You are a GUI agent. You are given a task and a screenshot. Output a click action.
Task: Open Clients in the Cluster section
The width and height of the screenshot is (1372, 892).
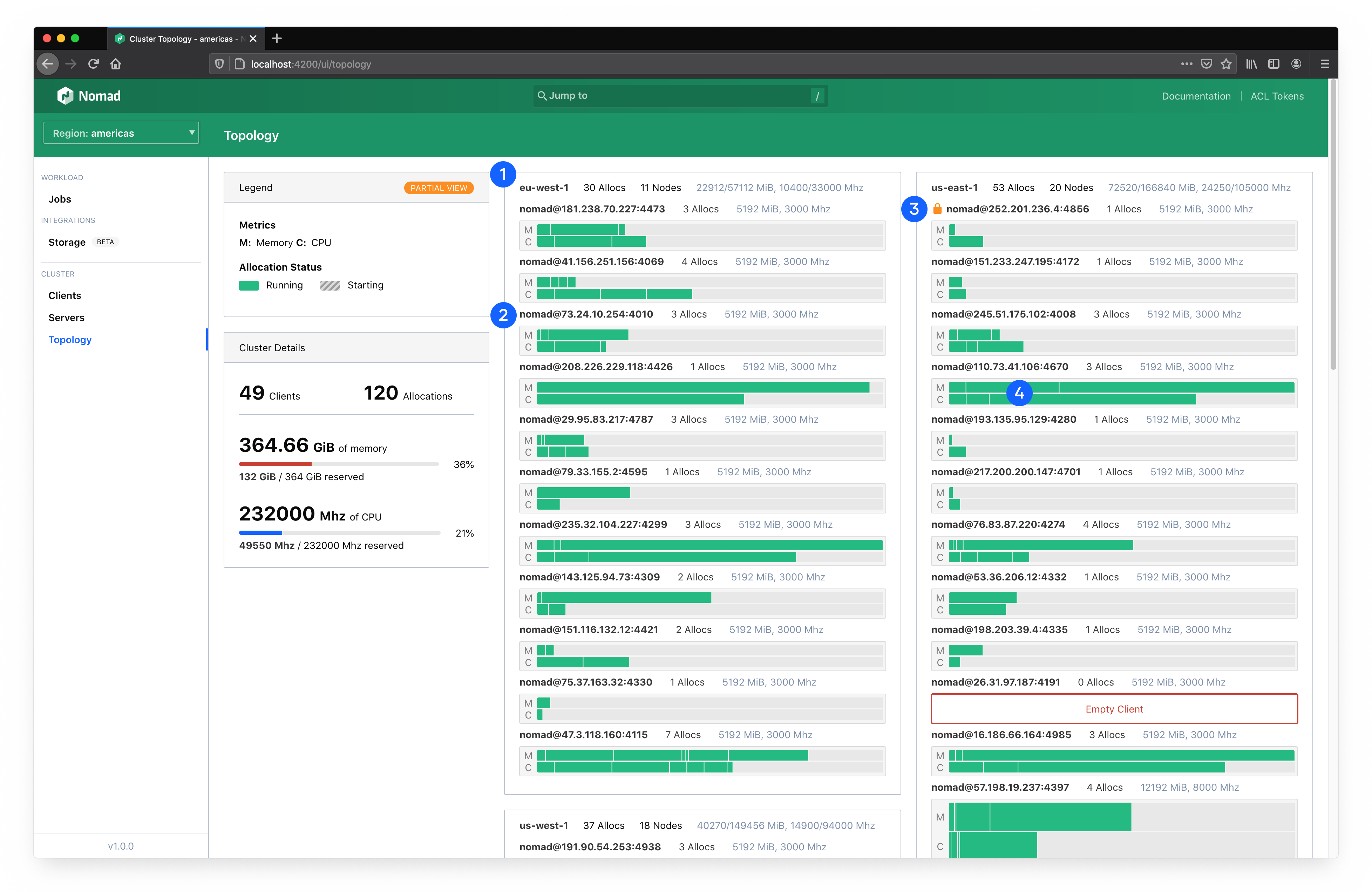tap(64, 295)
